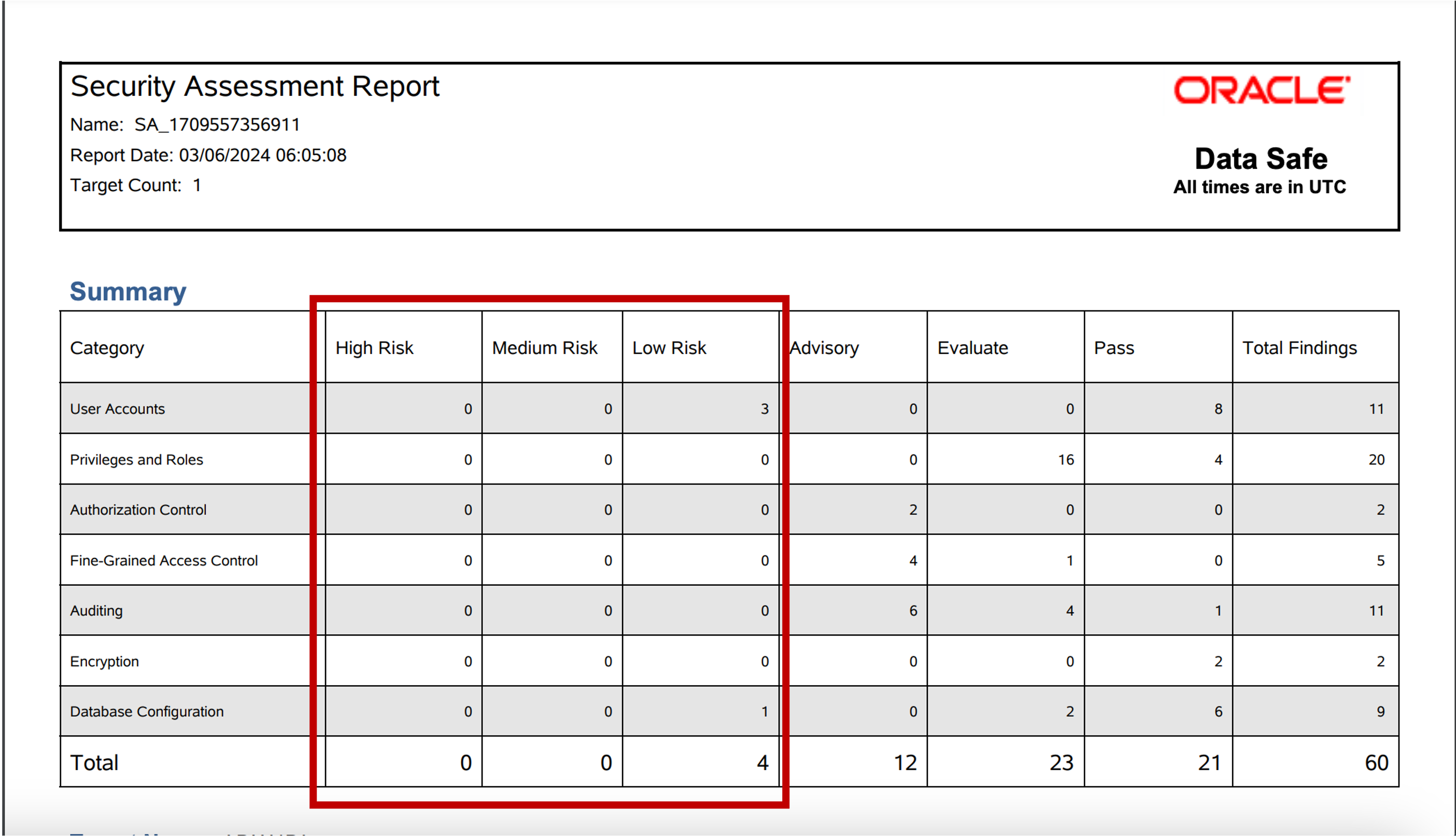Click the Category column header
This screenshot has height=836, width=1456.
click(107, 348)
